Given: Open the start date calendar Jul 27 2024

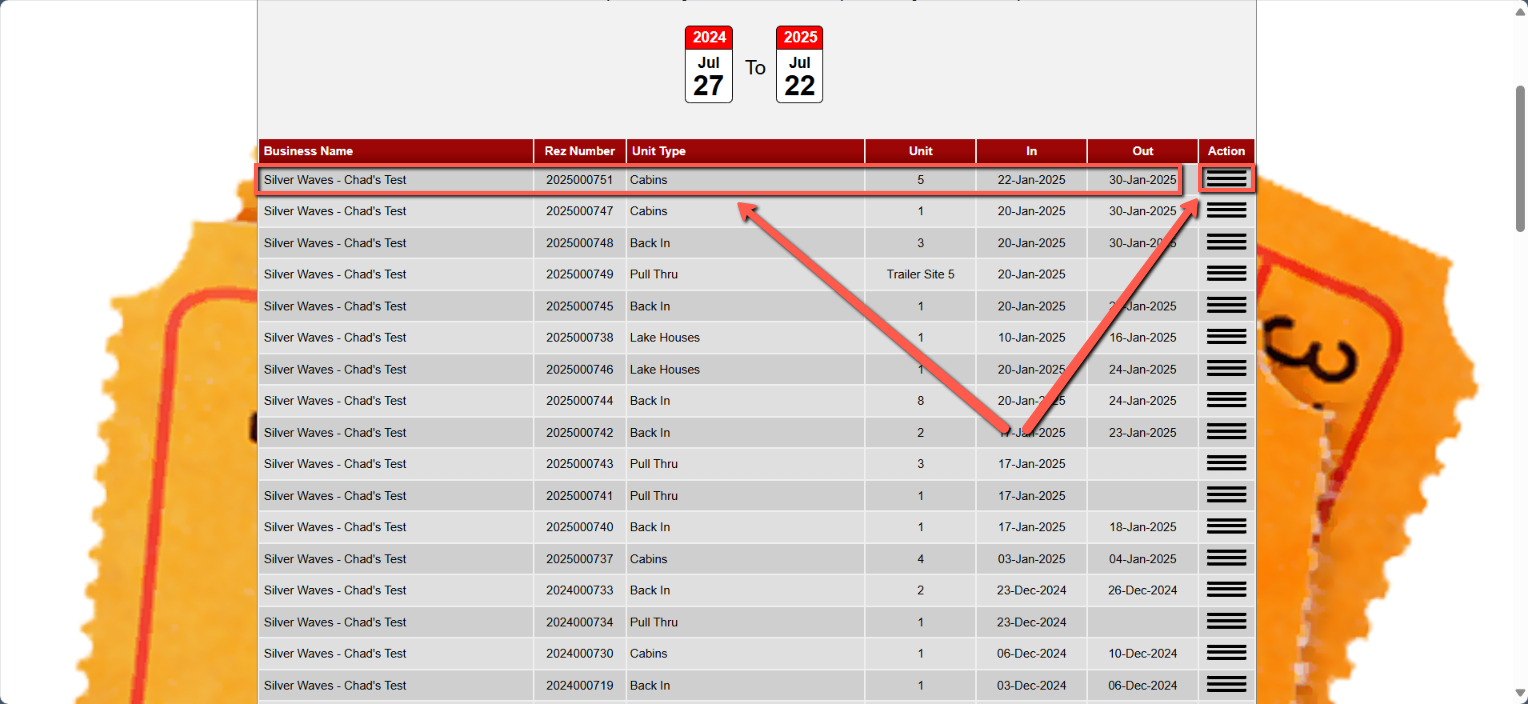Looking at the screenshot, I should coord(709,64).
